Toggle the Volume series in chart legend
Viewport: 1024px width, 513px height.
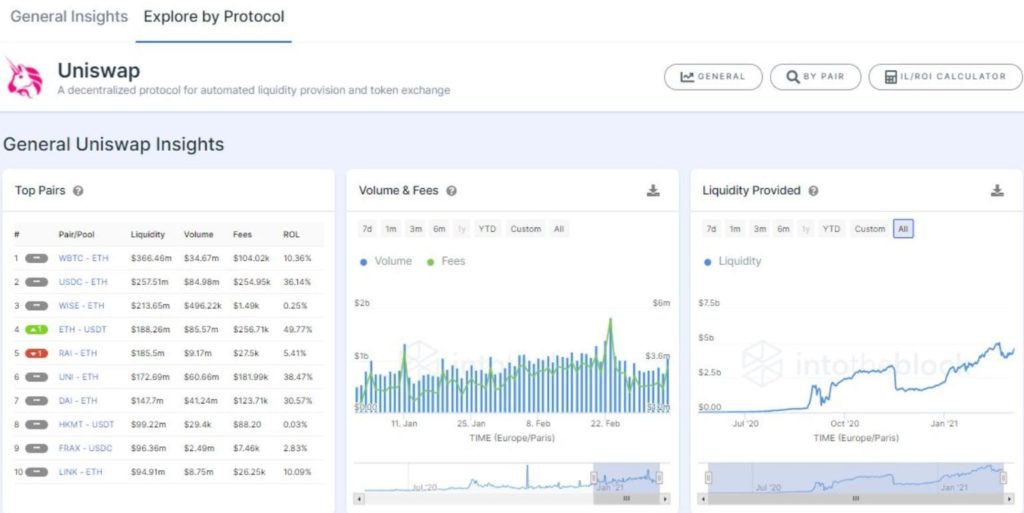coord(386,261)
